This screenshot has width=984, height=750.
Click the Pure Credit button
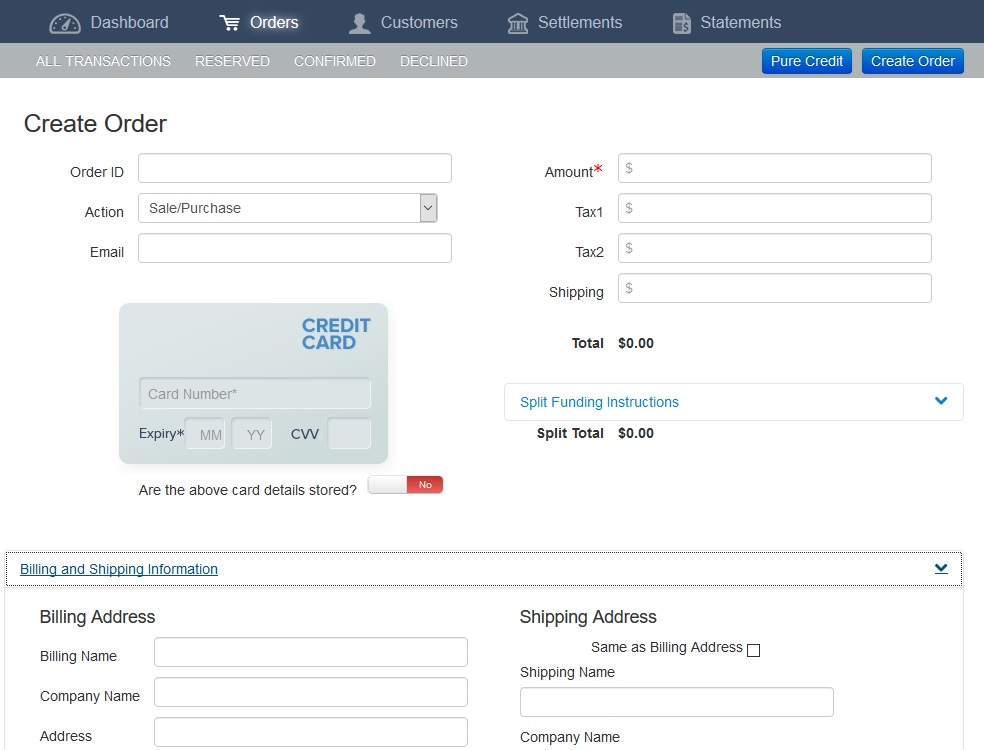806,61
